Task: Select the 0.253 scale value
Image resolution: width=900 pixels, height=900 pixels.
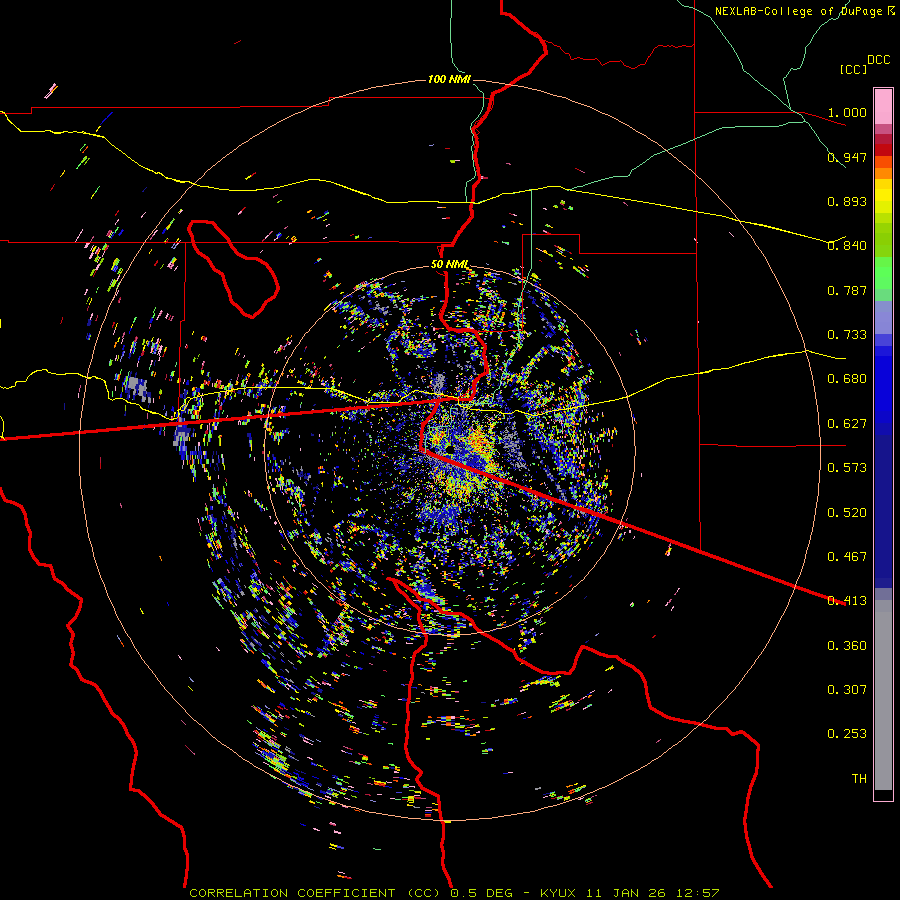Action: (847, 734)
